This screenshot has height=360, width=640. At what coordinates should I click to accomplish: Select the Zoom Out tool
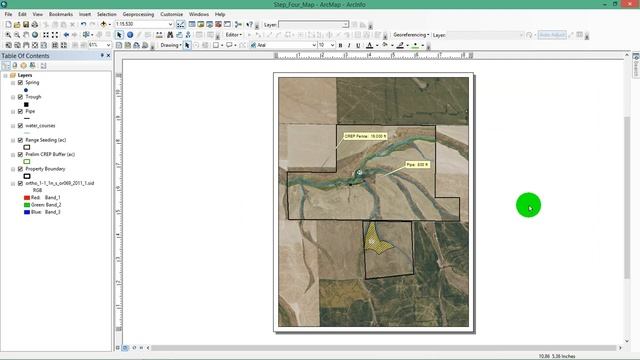[x=17, y=35]
